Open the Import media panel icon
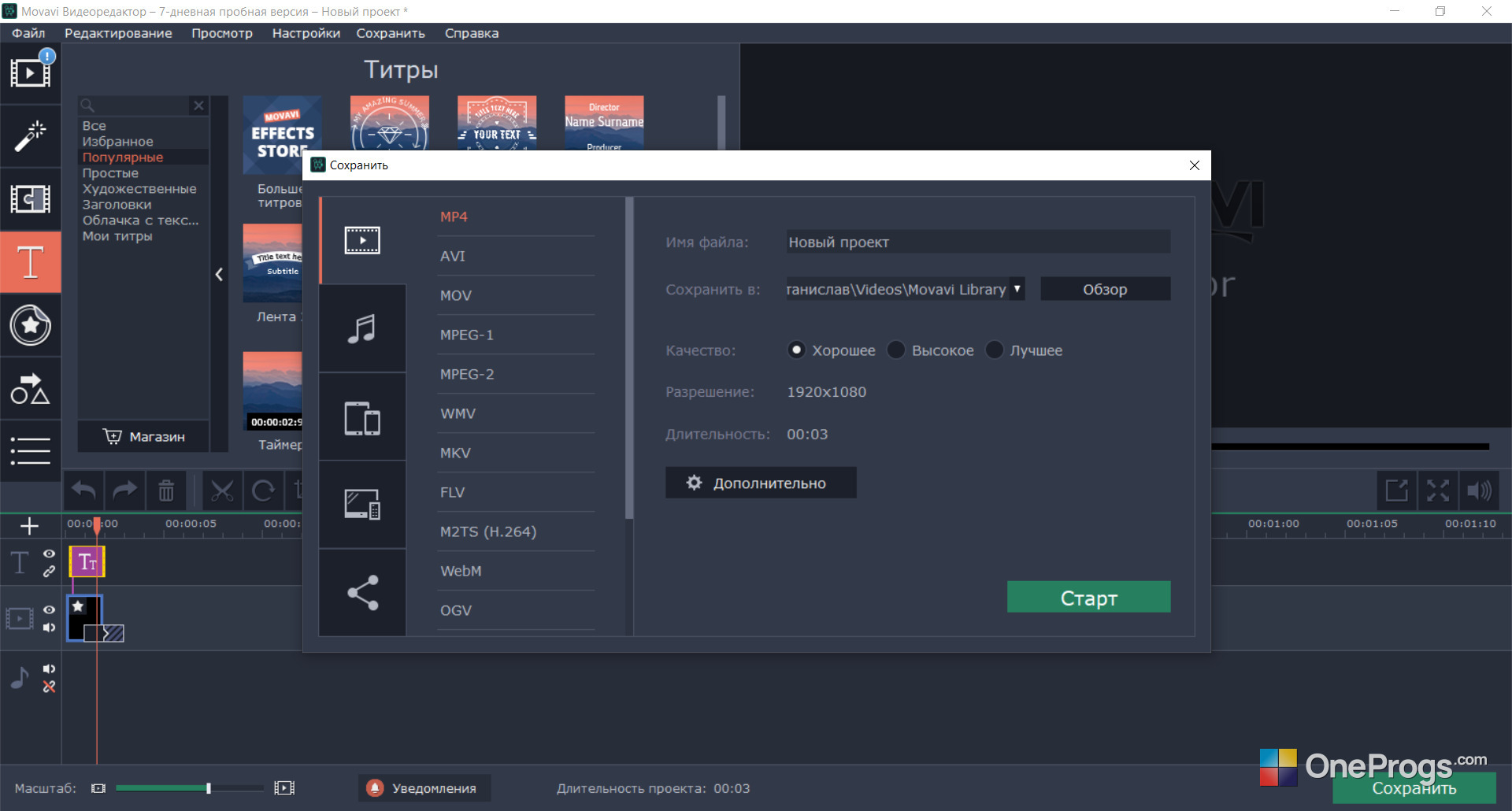The width and height of the screenshot is (1512, 811). [x=31, y=73]
